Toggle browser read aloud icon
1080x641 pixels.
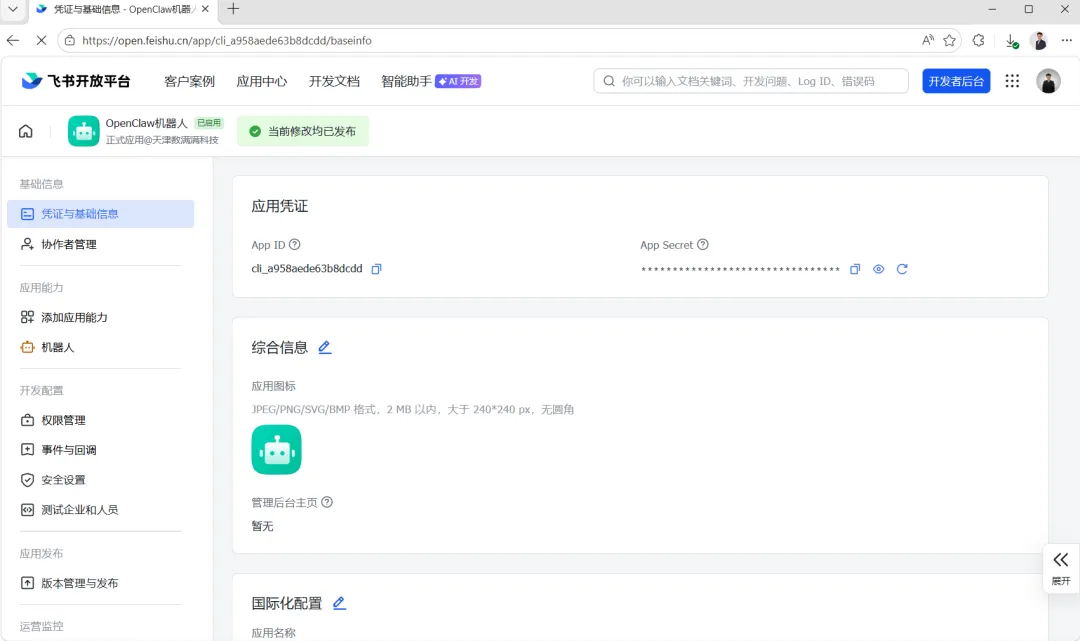click(x=928, y=41)
